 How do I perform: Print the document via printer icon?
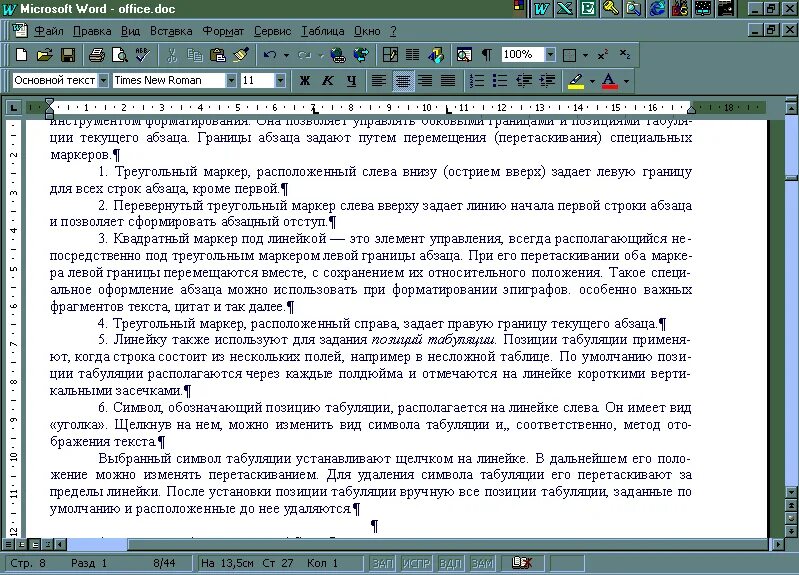(x=96, y=55)
